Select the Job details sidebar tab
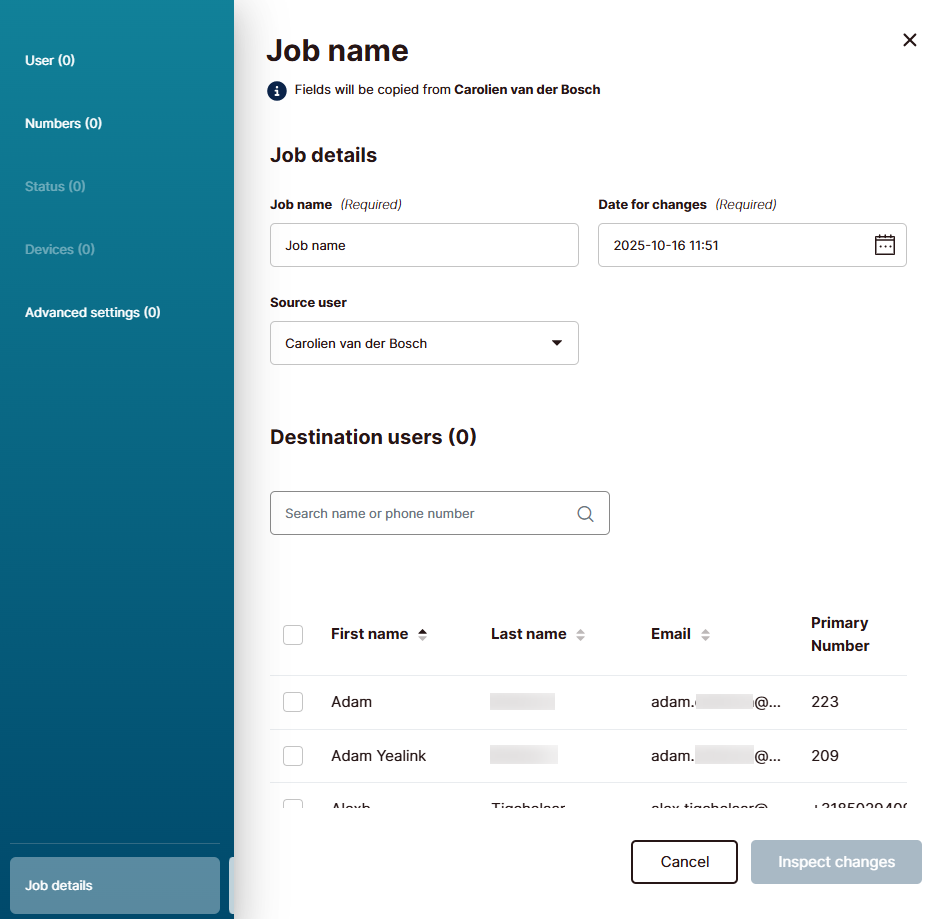 pyautogui.click(x=114, y=885)
